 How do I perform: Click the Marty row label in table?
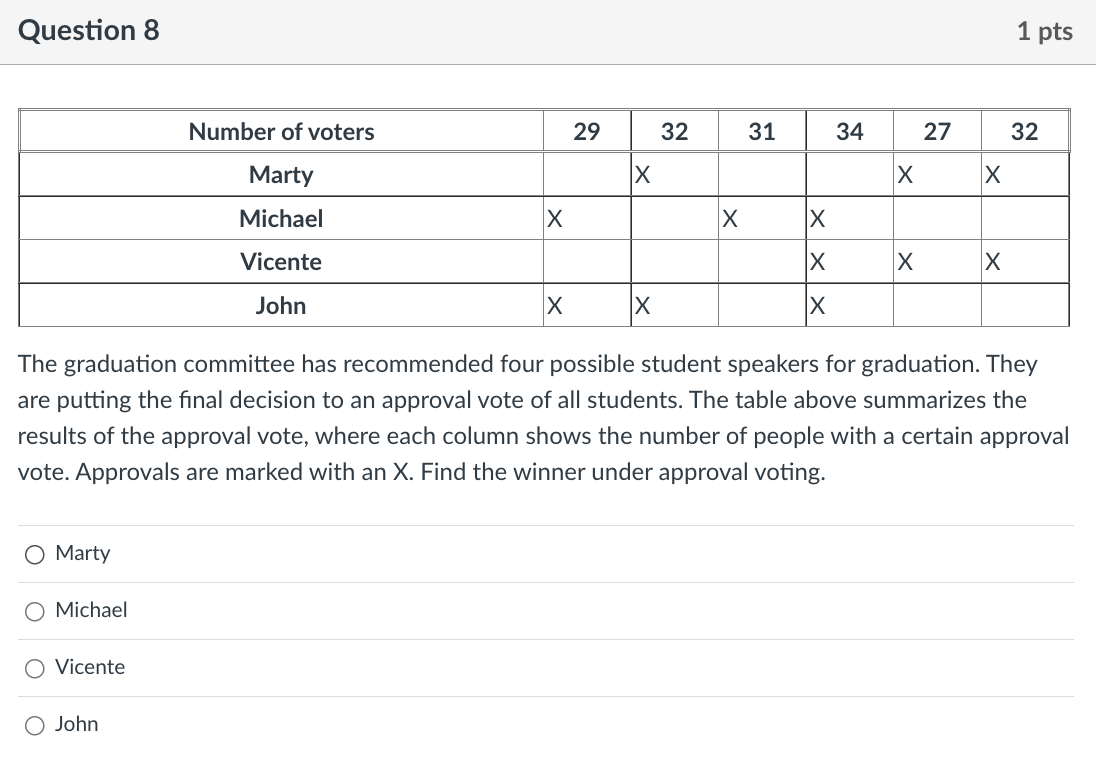tap(281, 175)
